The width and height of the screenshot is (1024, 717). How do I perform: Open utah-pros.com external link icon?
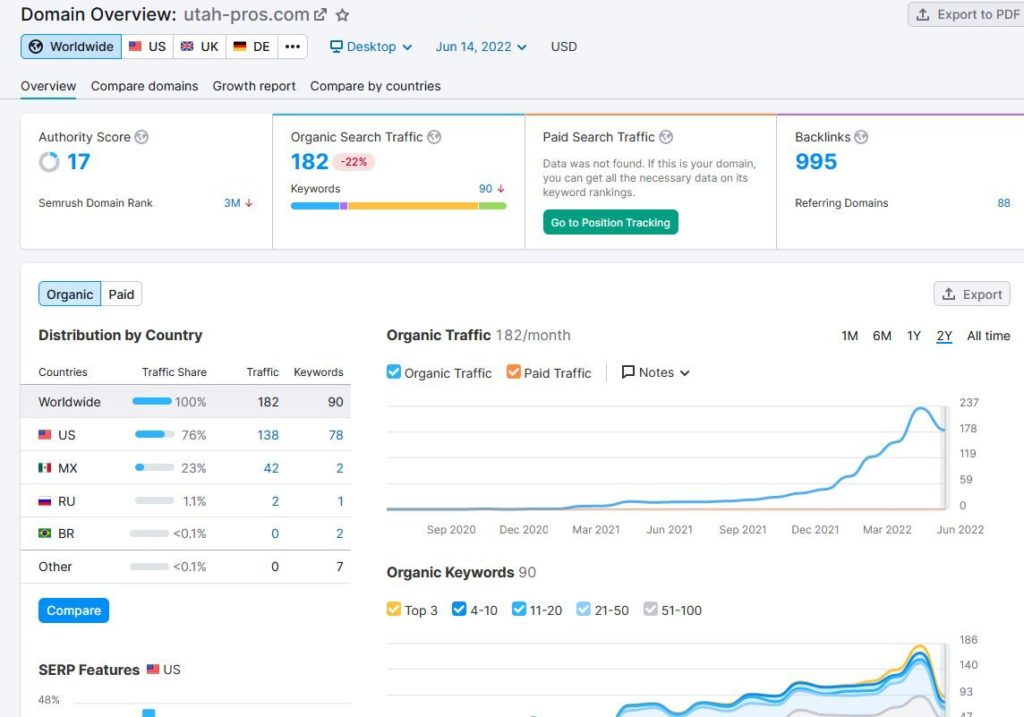tap(320, 14)
